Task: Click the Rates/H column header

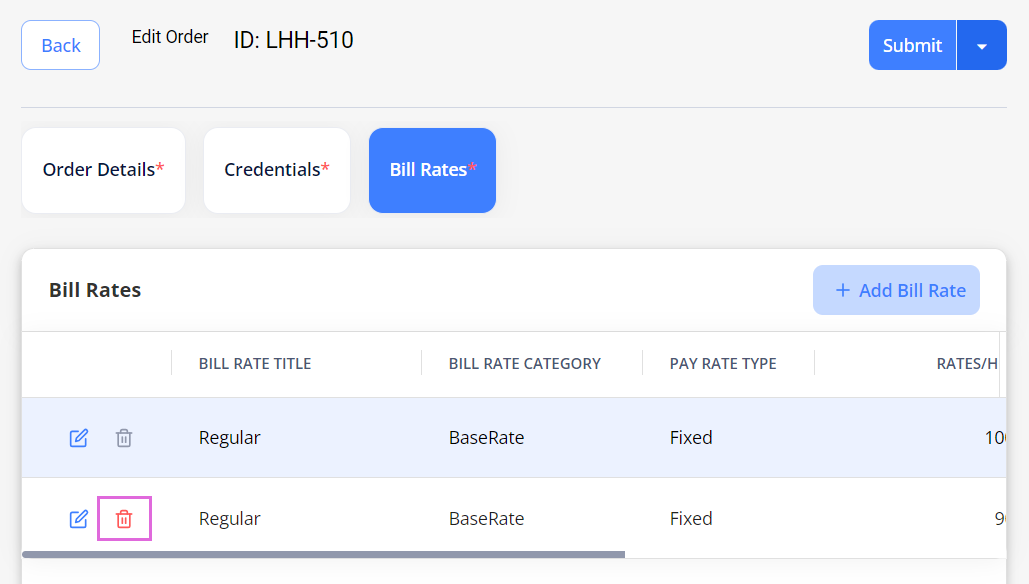Action: [966, 363]
